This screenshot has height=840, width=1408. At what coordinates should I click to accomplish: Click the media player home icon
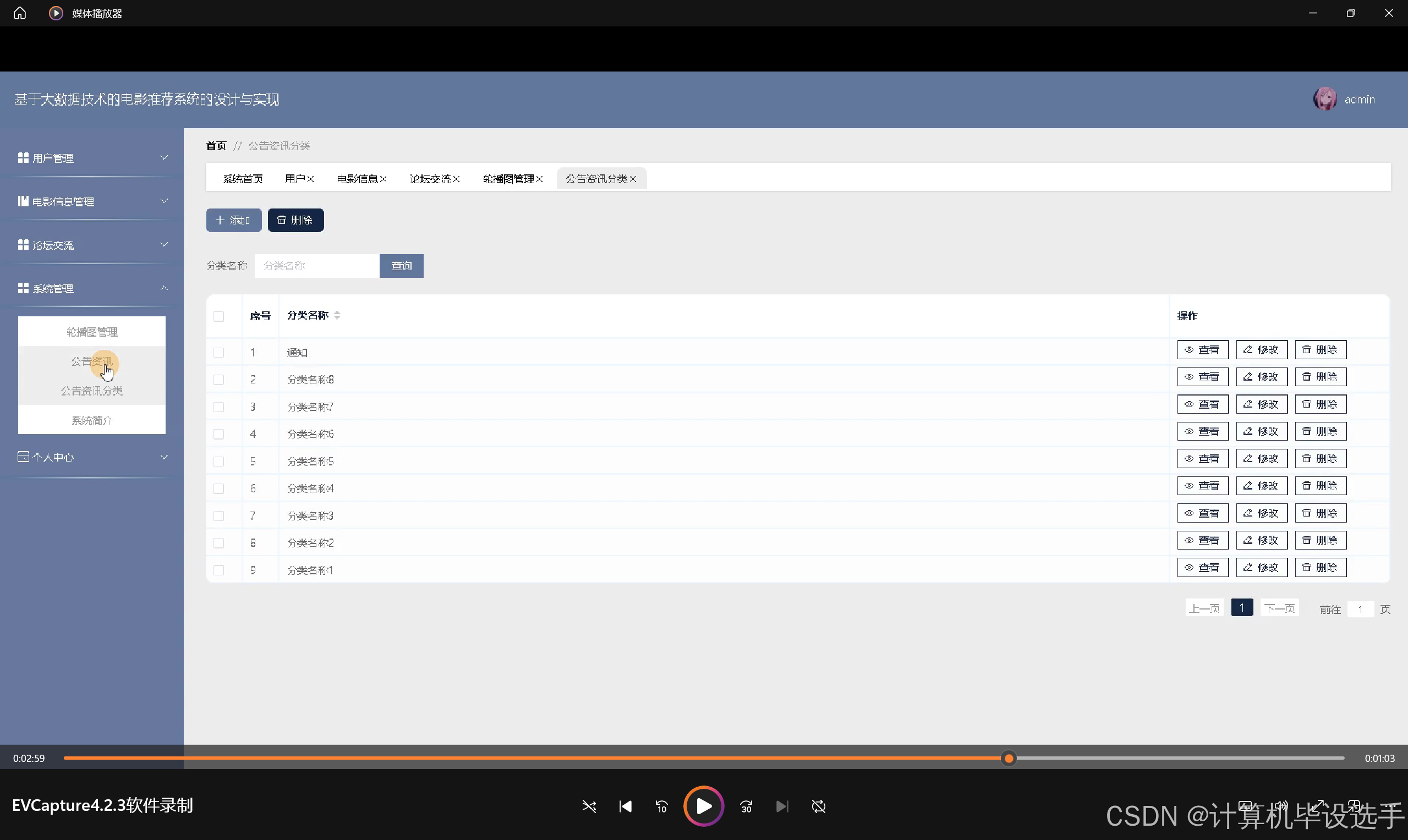[x=20, y=13]
